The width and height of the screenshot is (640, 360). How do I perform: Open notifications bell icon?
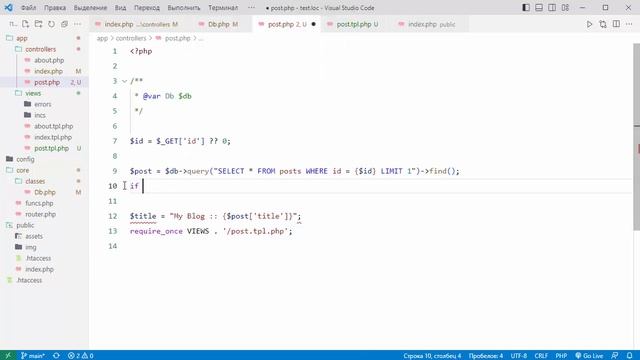click(630, 356)
